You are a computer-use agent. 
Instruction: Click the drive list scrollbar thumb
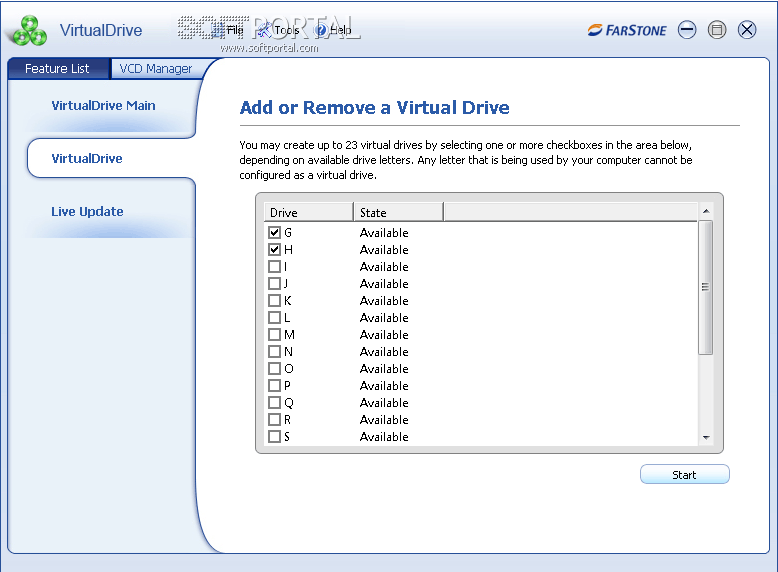tap(705, 287)
